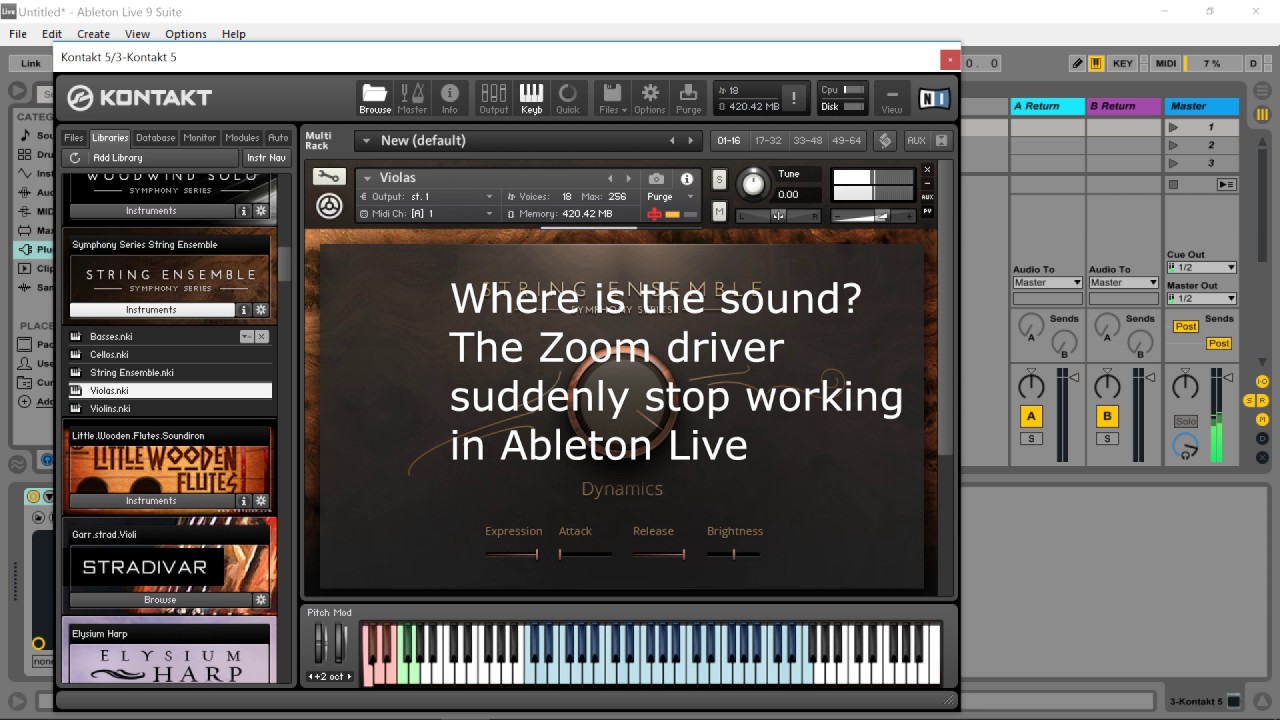This screenshot has height=720, width=1280.
Task: Open the Quick-Load browser
Action: [x=568, y=98]
